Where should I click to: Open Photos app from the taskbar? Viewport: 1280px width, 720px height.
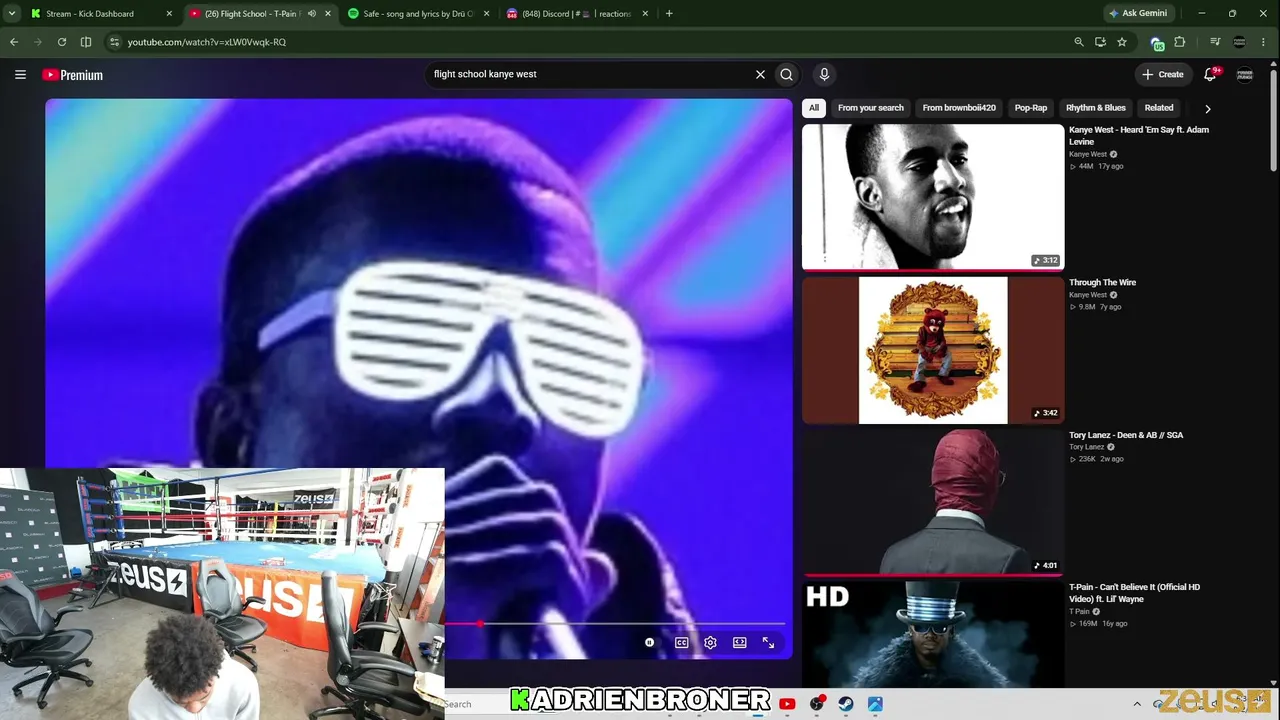click(x=875, y=704)
